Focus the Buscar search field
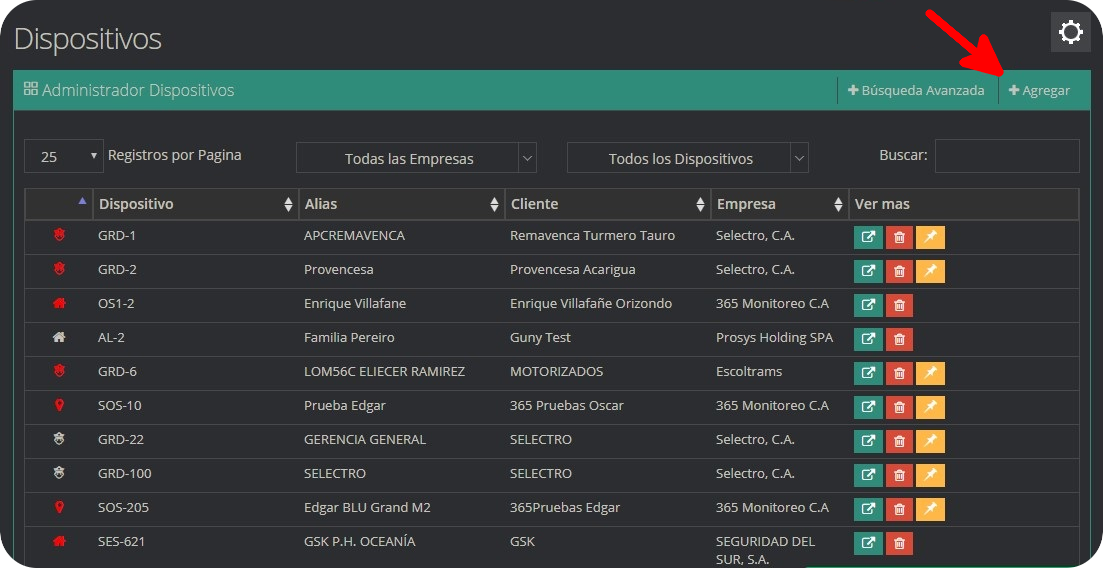Screen dimensions: 1103x568 click(x=1007, y=156)
